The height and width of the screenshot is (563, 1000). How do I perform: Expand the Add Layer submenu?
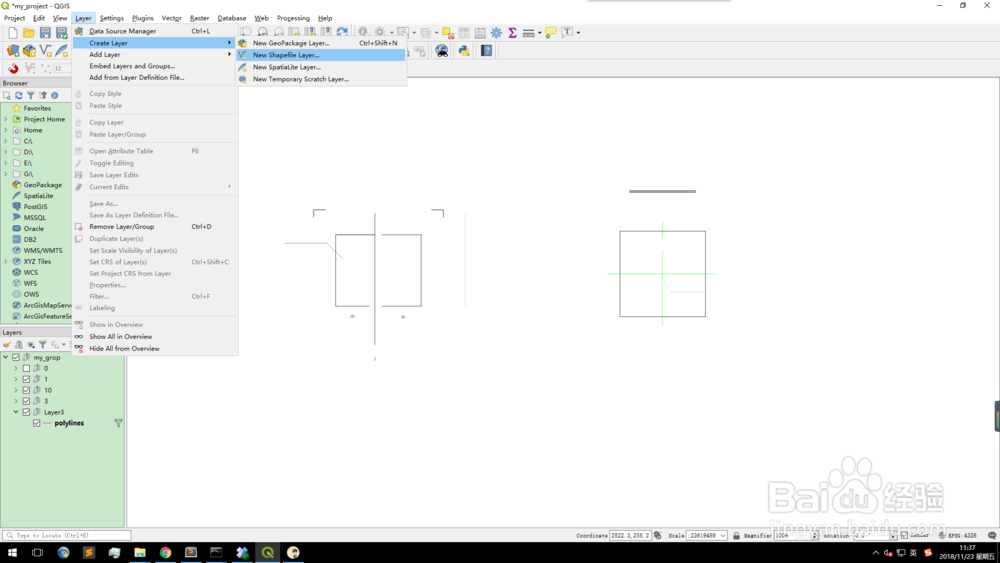(x=154, y=54)
